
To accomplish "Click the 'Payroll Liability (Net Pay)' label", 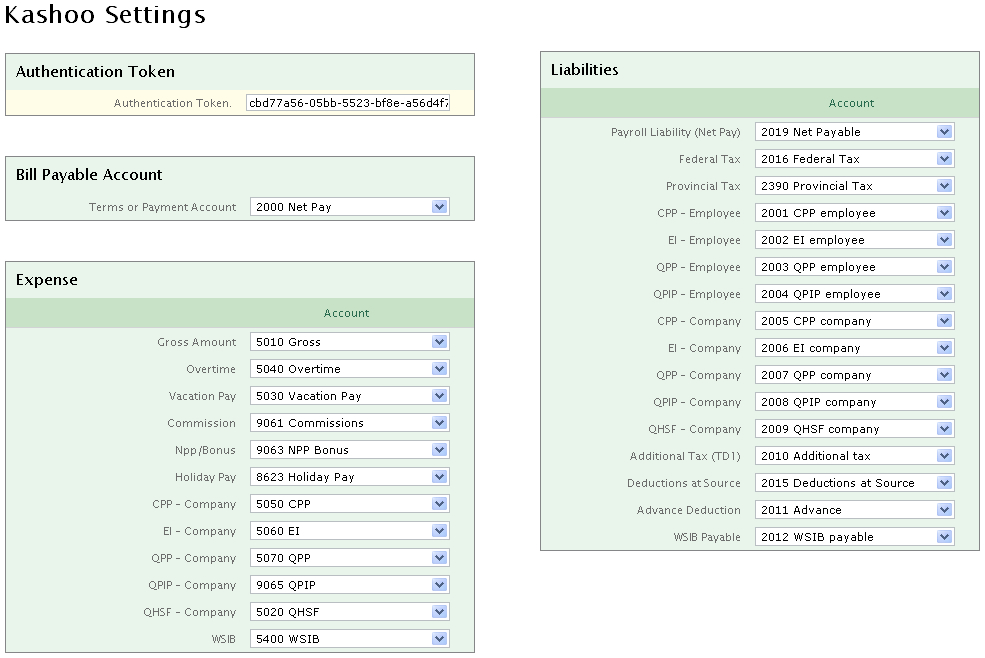I will tap(676, 132).
